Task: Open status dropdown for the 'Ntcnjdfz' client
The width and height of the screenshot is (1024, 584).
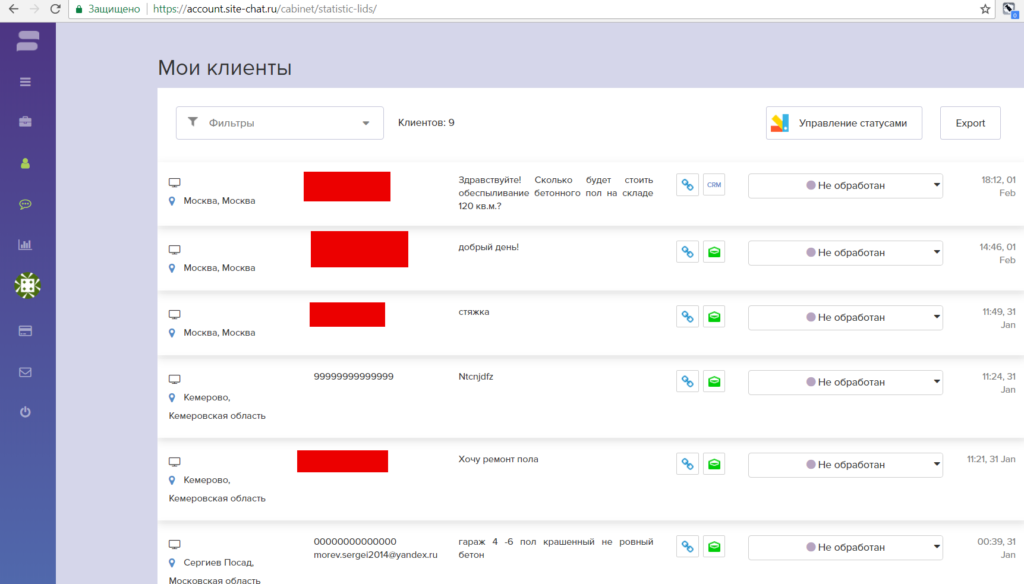Action: [x=845, y=383]
